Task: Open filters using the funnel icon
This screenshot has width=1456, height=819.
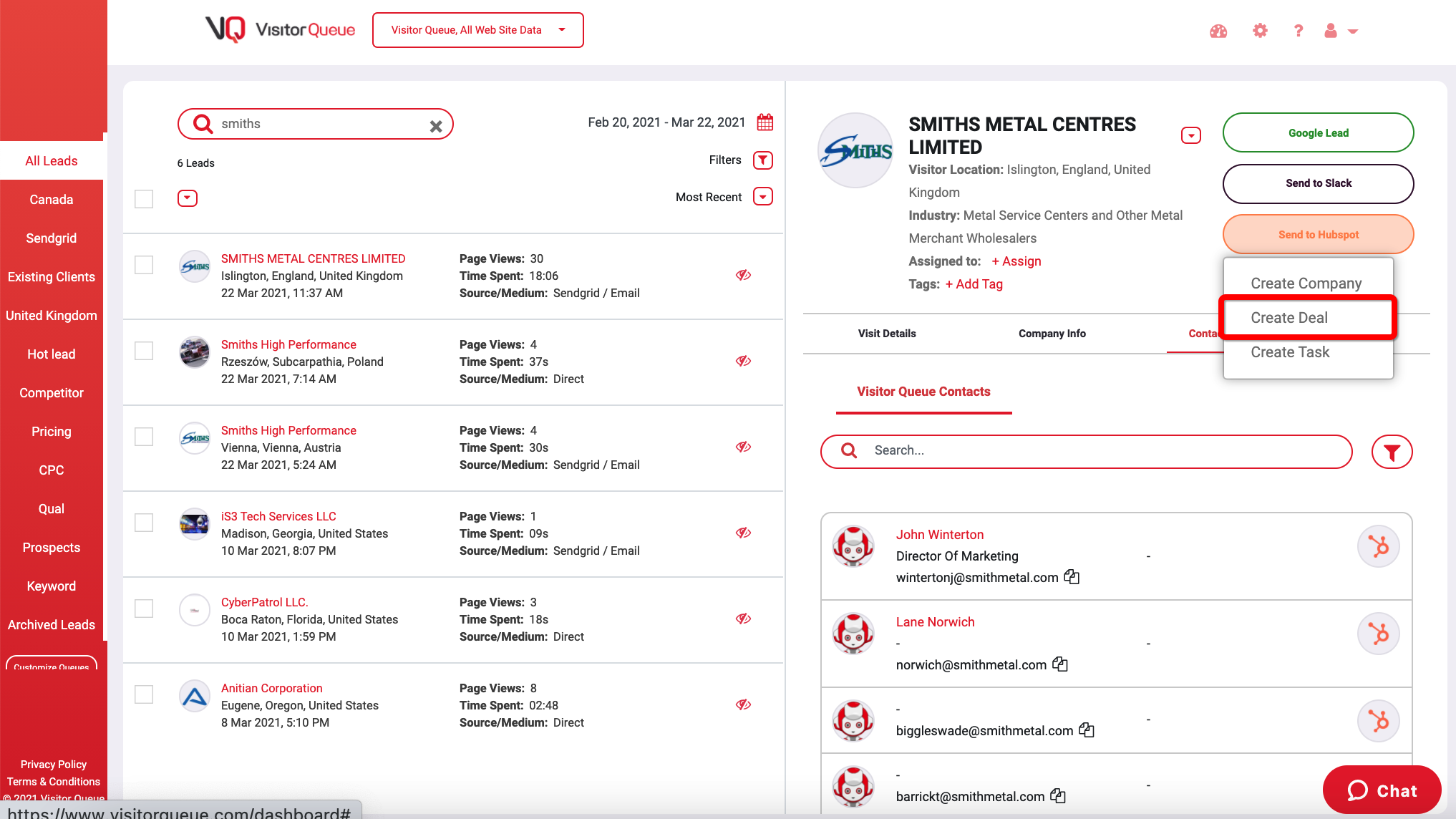Action: (763, 160)
